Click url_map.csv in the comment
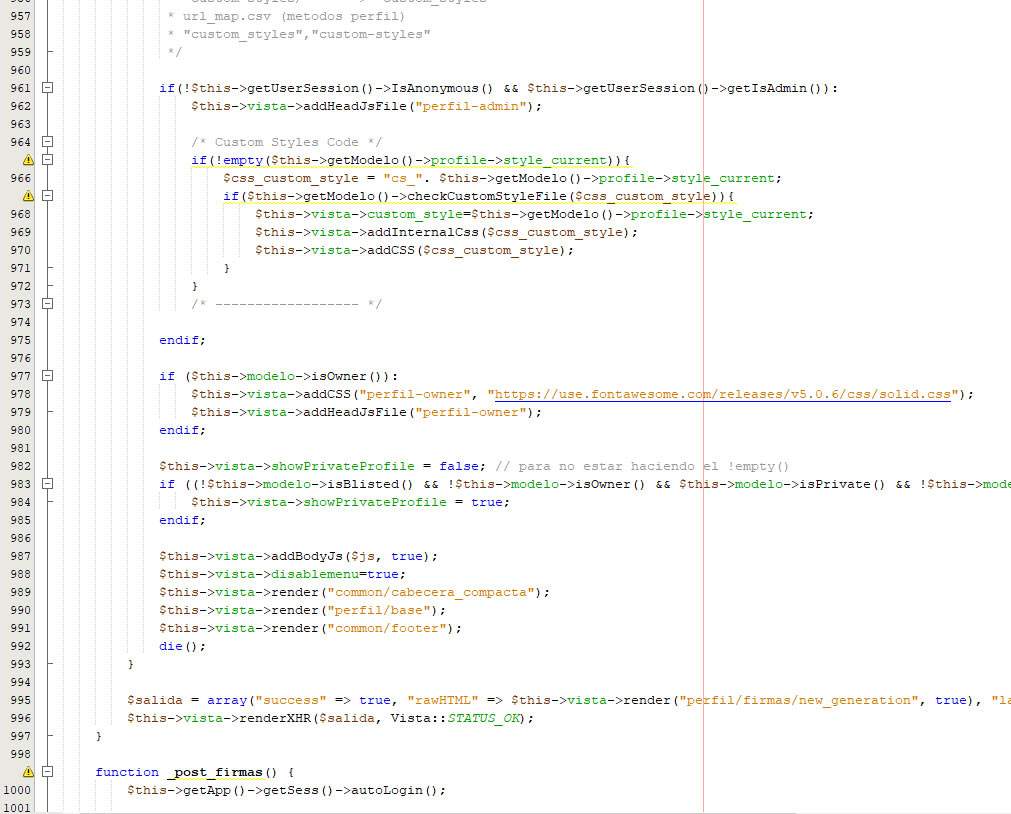 (227, 16)
